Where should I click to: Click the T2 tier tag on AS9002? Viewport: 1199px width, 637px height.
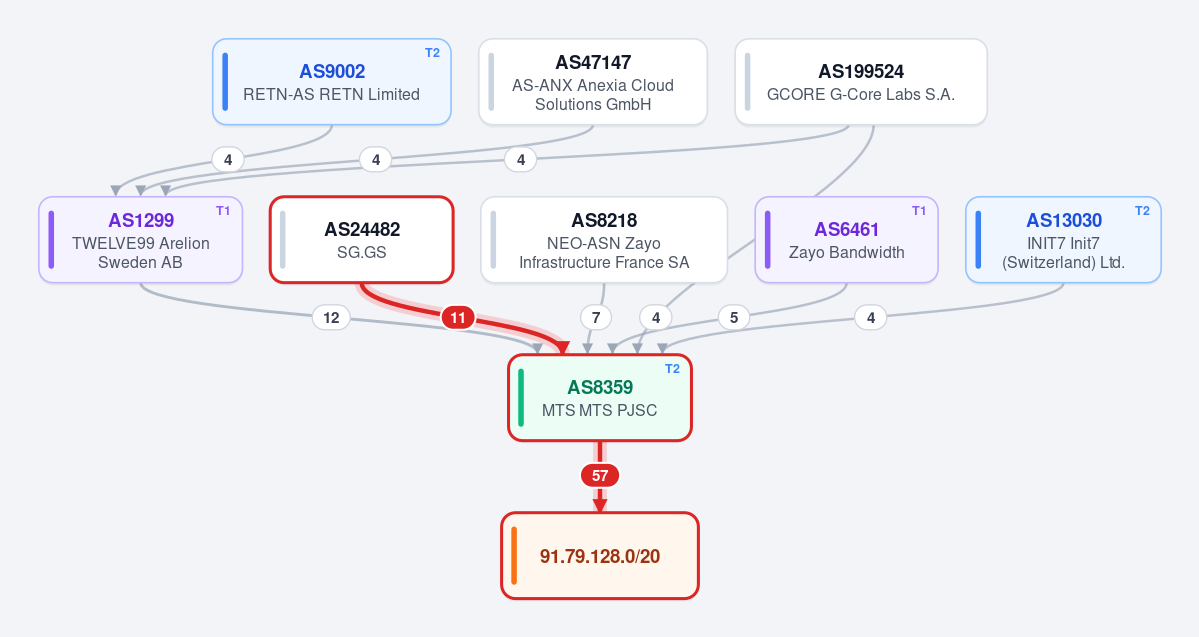[x=433, y=53]
